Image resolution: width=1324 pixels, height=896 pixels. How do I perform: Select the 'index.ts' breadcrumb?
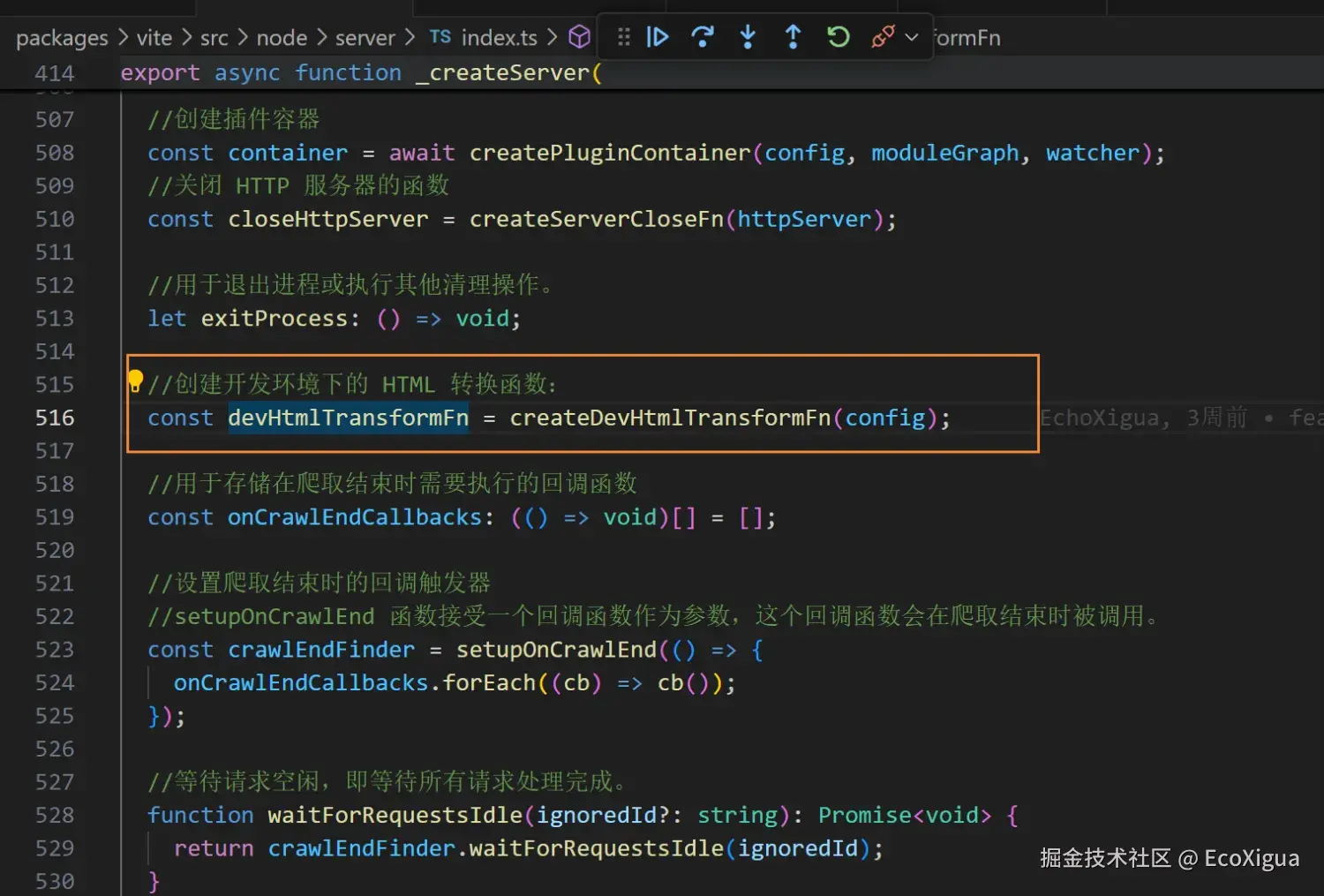pos(500,38)
